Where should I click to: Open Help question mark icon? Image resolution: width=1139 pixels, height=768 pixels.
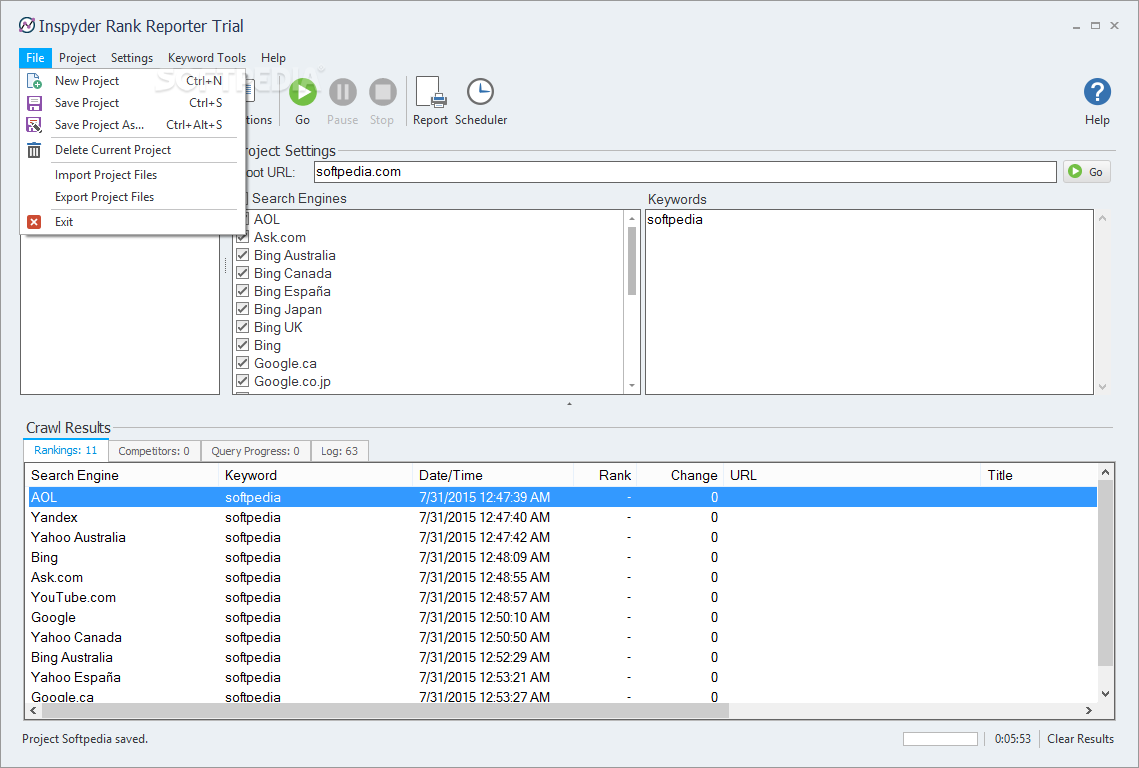click(1097, 92)
